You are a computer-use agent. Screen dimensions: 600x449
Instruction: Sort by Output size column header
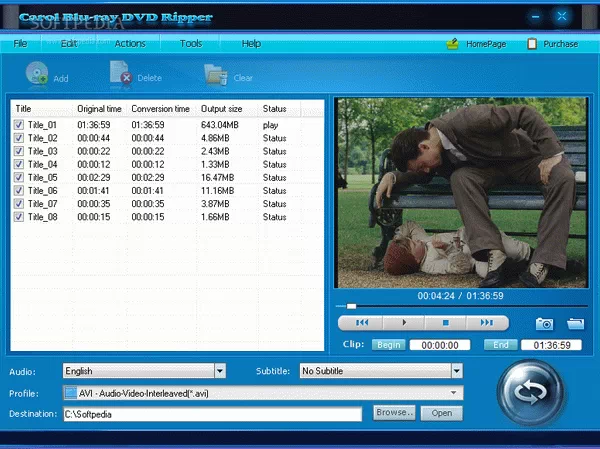click(x=222, y=109)
